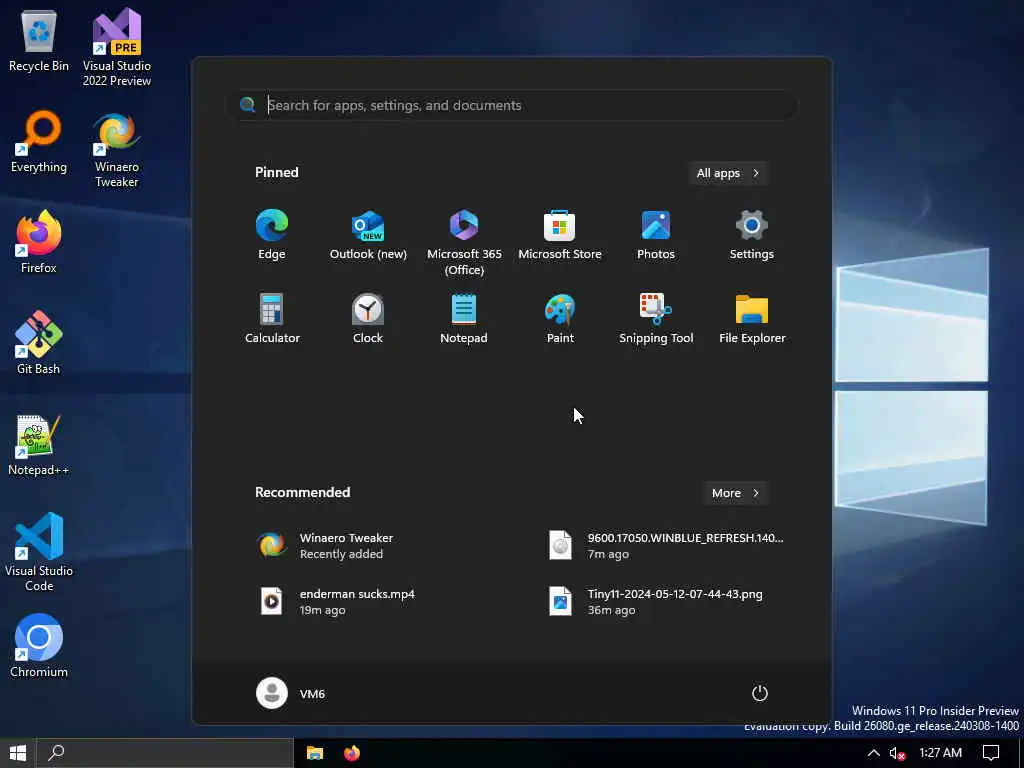Screen dimensions: 1024x768
Task: Launch Photos from pinned apps
Action: pyautogui.click(x=656, y=235)
